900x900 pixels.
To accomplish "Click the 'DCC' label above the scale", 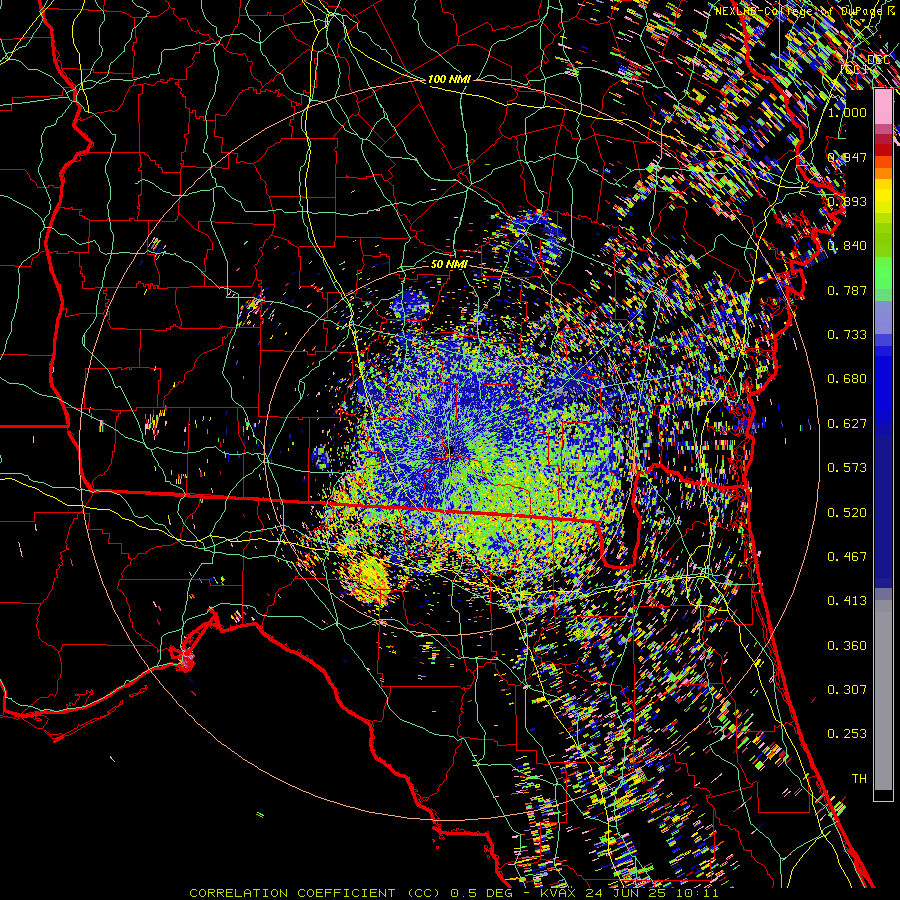I will [x=878, y=60].
